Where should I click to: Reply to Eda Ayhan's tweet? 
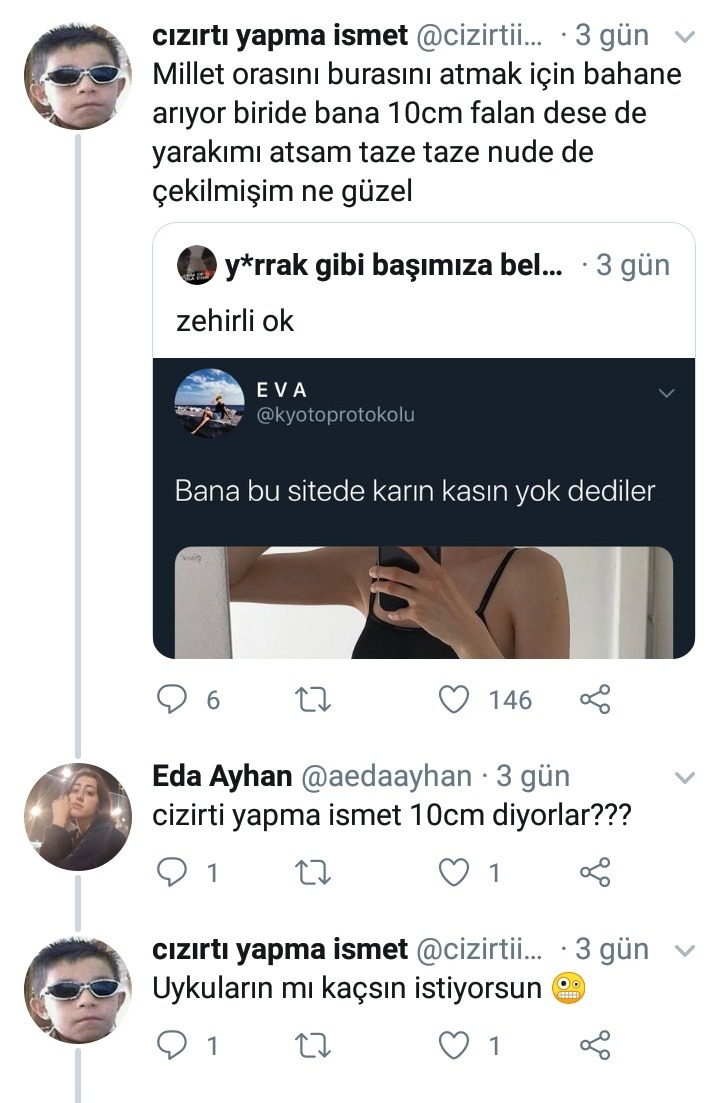point(173,873)
